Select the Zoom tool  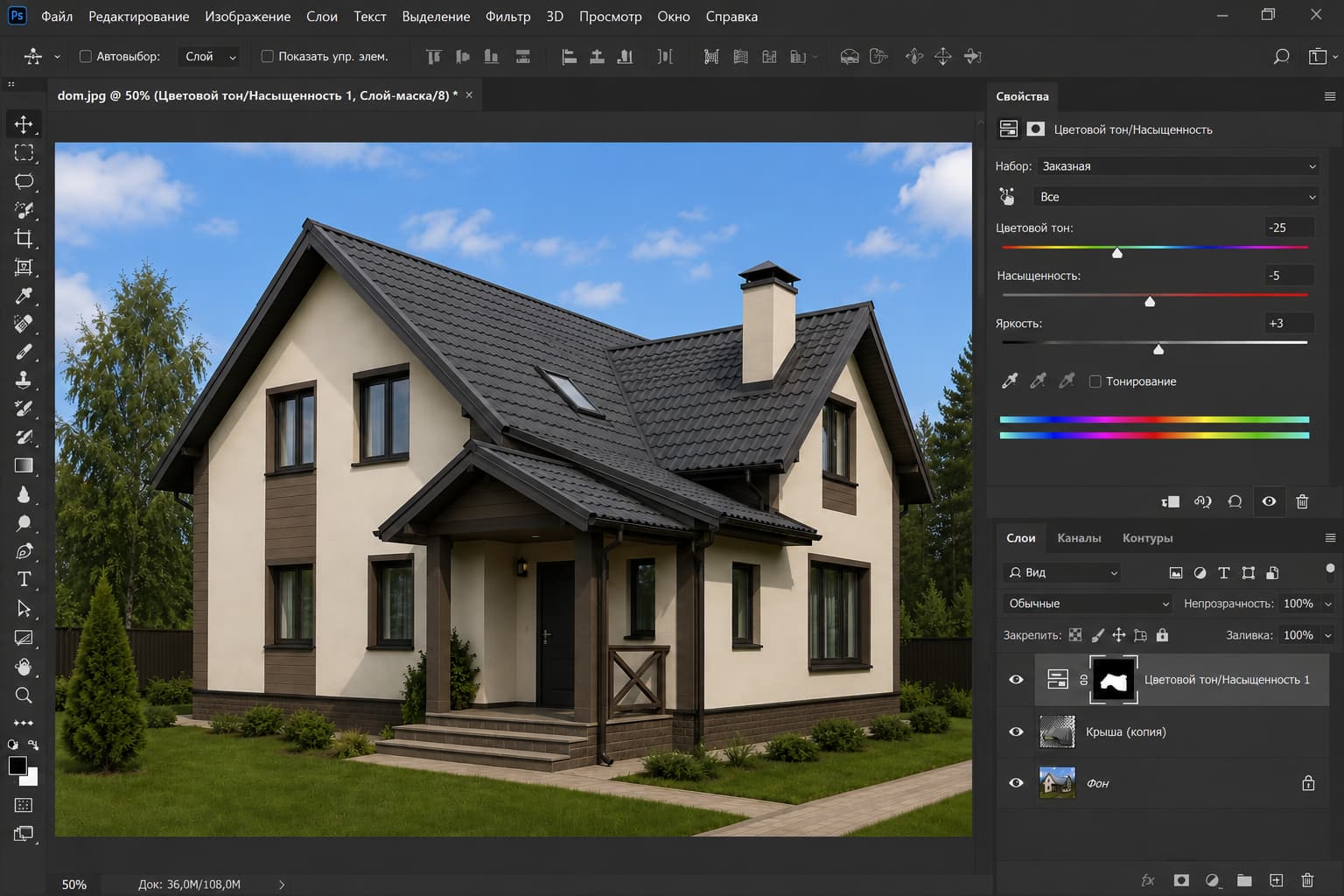(24, 695)
